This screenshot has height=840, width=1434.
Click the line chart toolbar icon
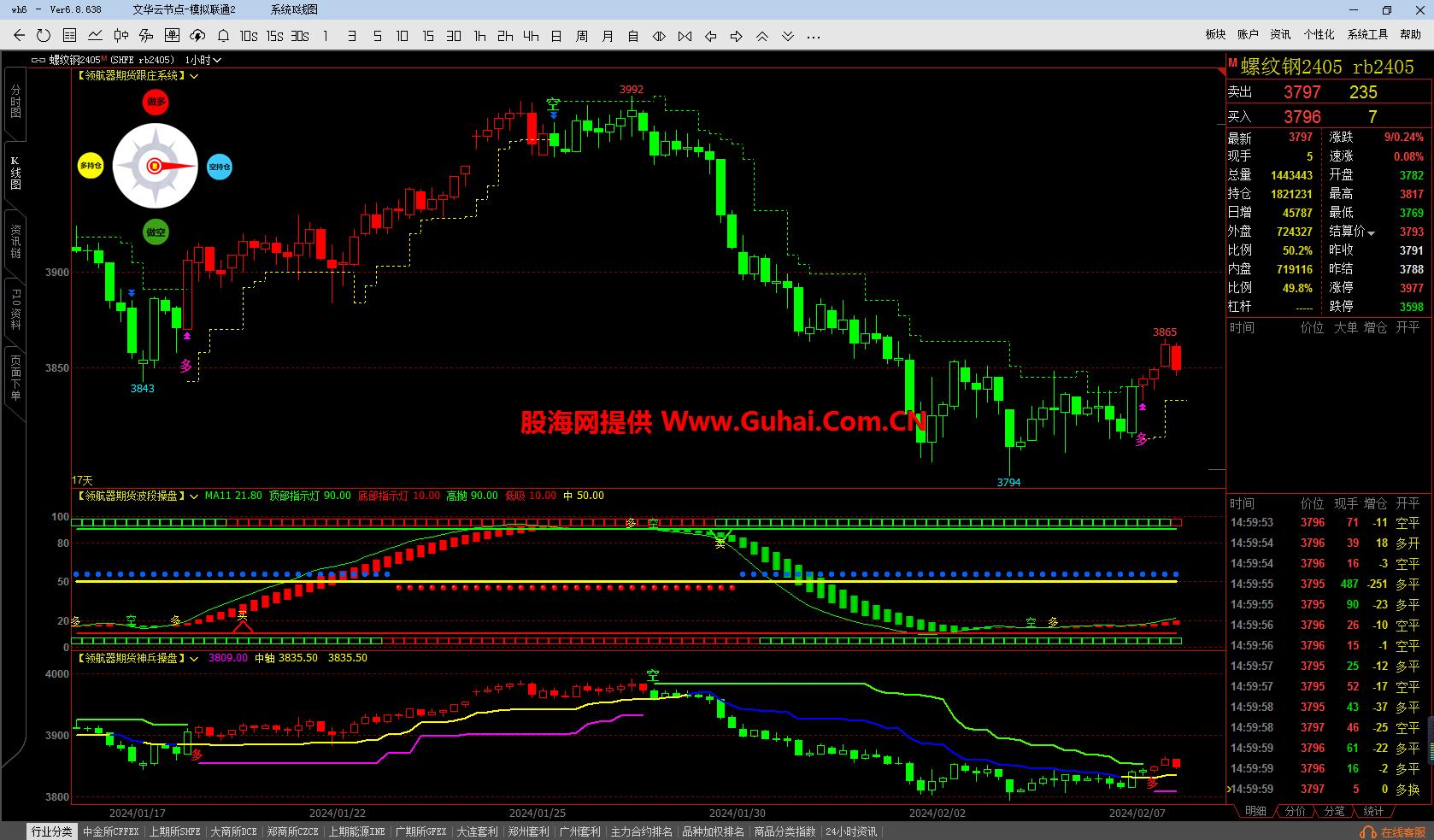tap(95, 36)
